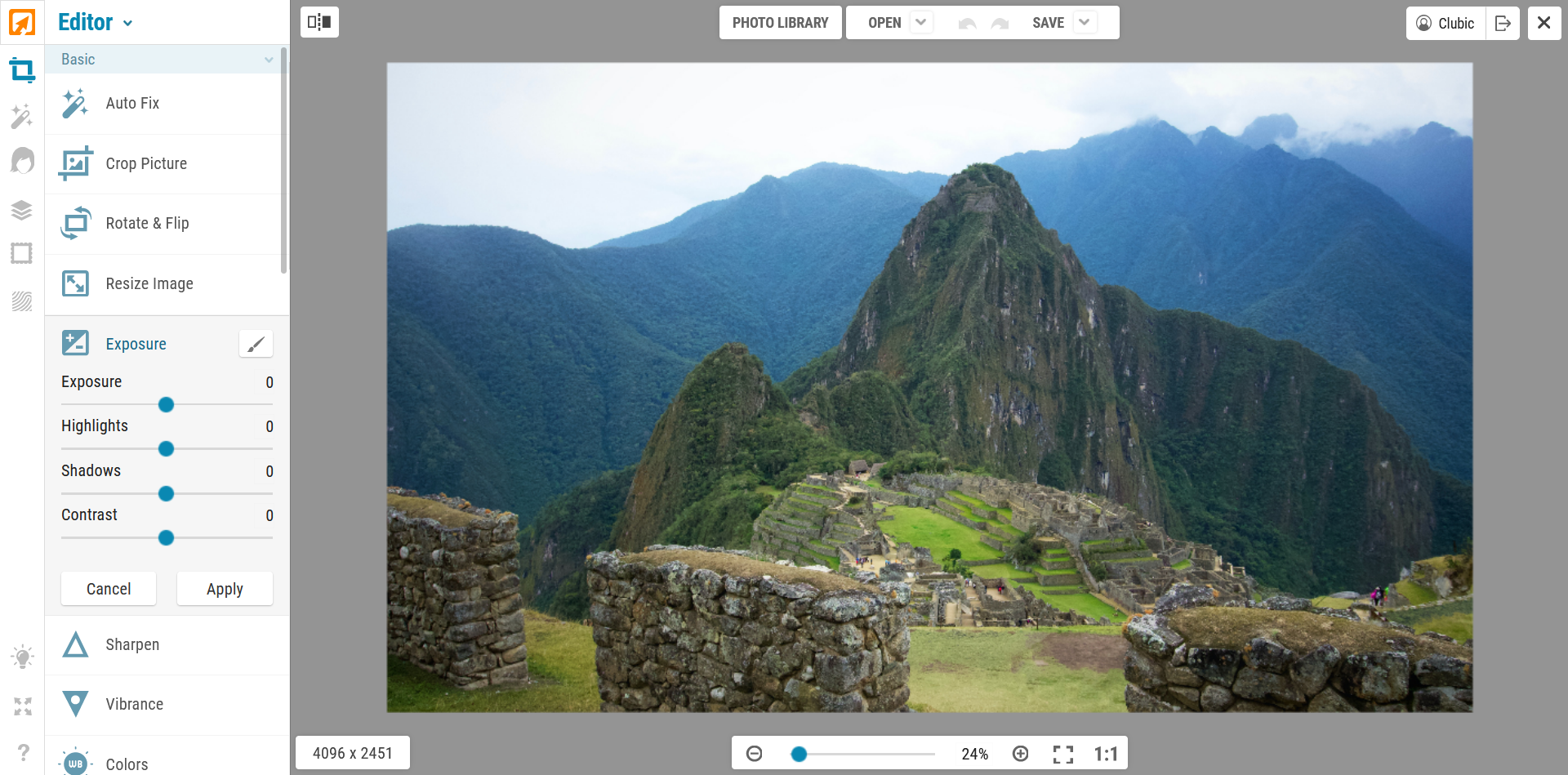
Task: Open the textures sidebar icon
Action: point(22,301)
